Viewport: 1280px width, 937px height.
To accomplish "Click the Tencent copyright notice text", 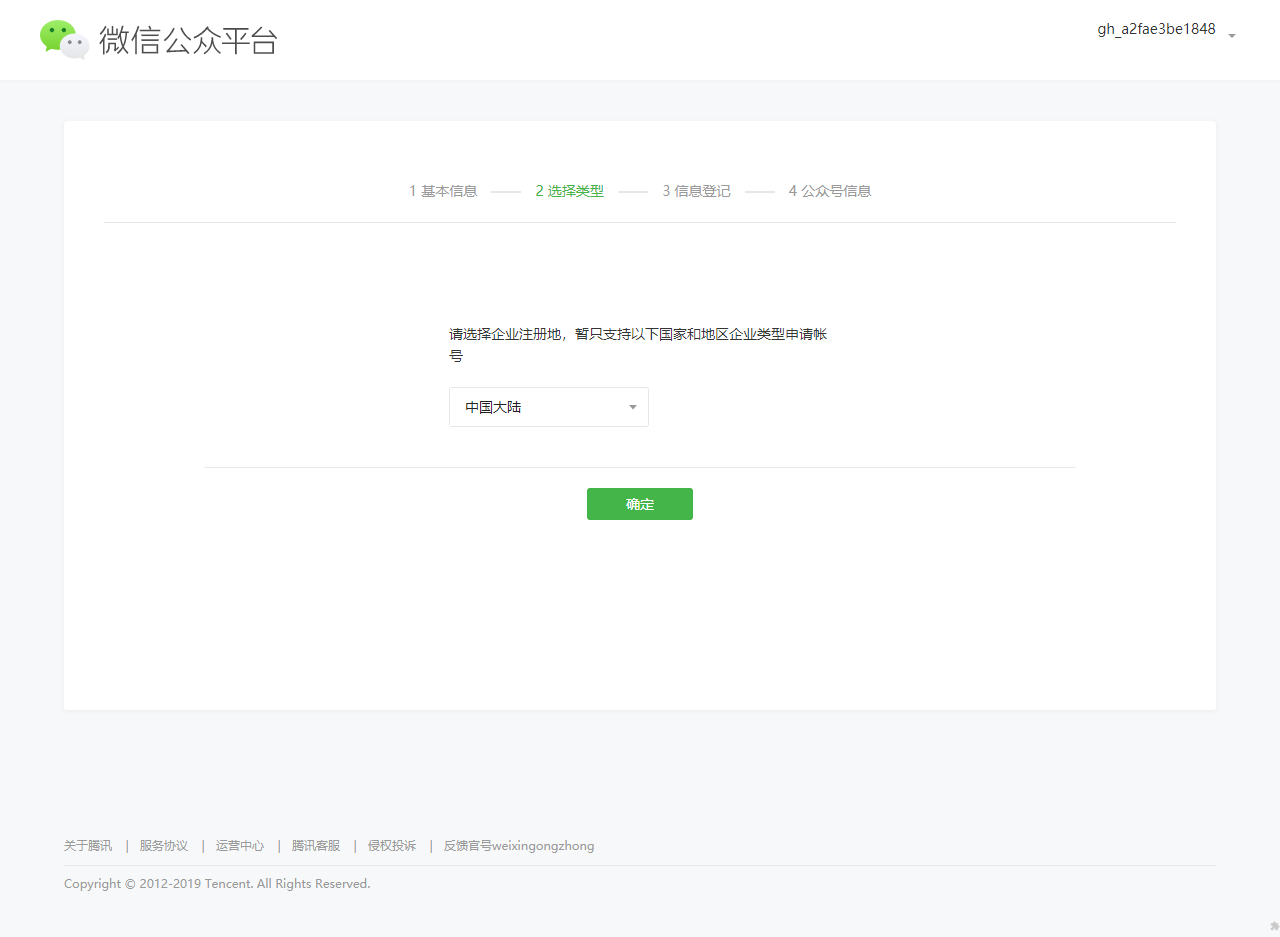I will point(217,884).
